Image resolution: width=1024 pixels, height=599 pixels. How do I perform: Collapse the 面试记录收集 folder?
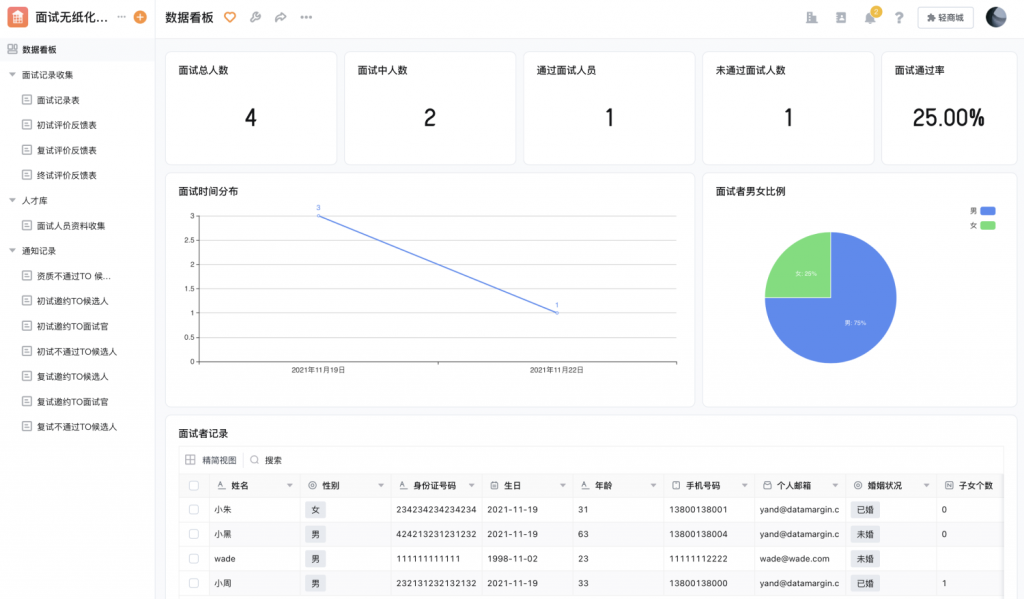(x=12, y=75)
